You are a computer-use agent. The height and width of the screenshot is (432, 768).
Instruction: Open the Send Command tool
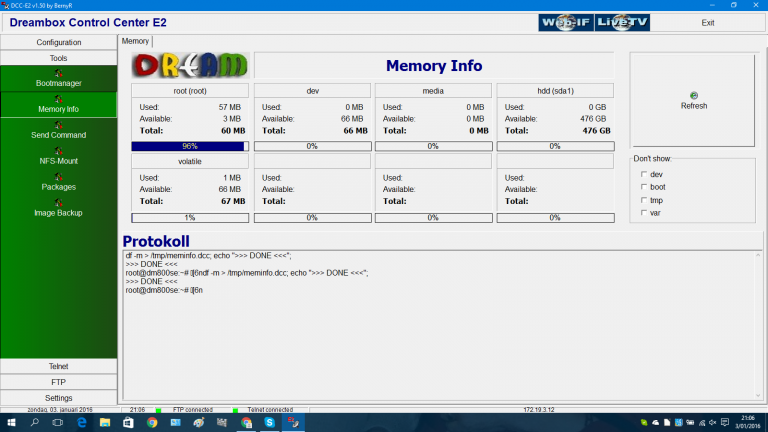click(x=58, y=130)
